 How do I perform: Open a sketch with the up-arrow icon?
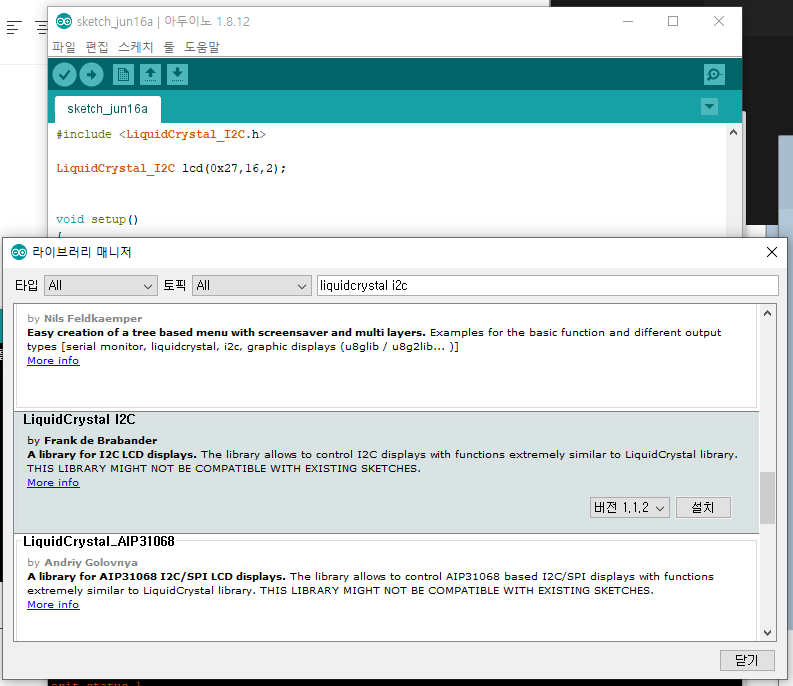click(x=150, y=75)
